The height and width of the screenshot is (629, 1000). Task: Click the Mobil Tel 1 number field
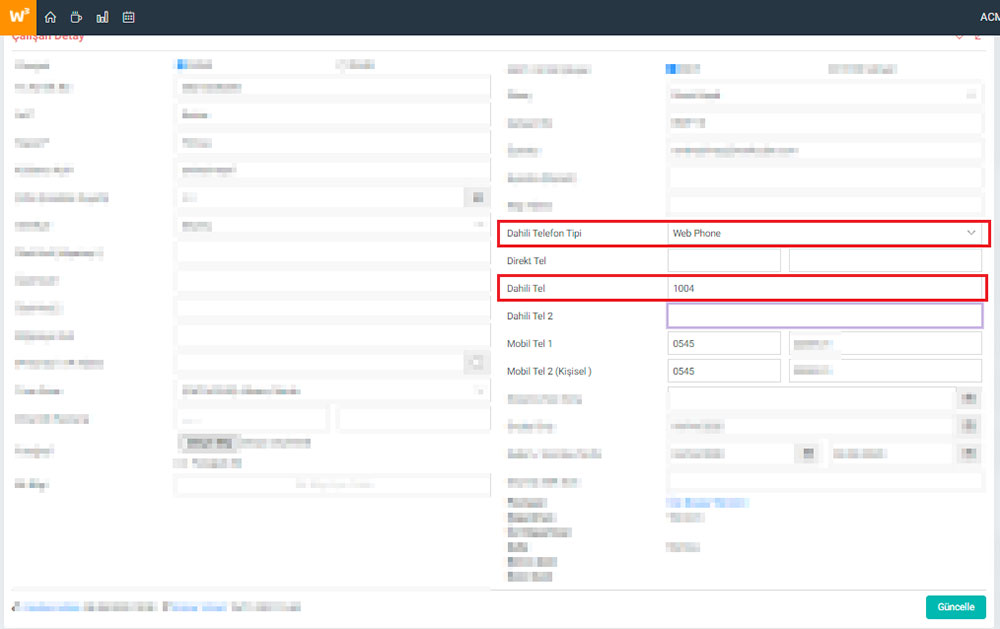tap(884, 343)
